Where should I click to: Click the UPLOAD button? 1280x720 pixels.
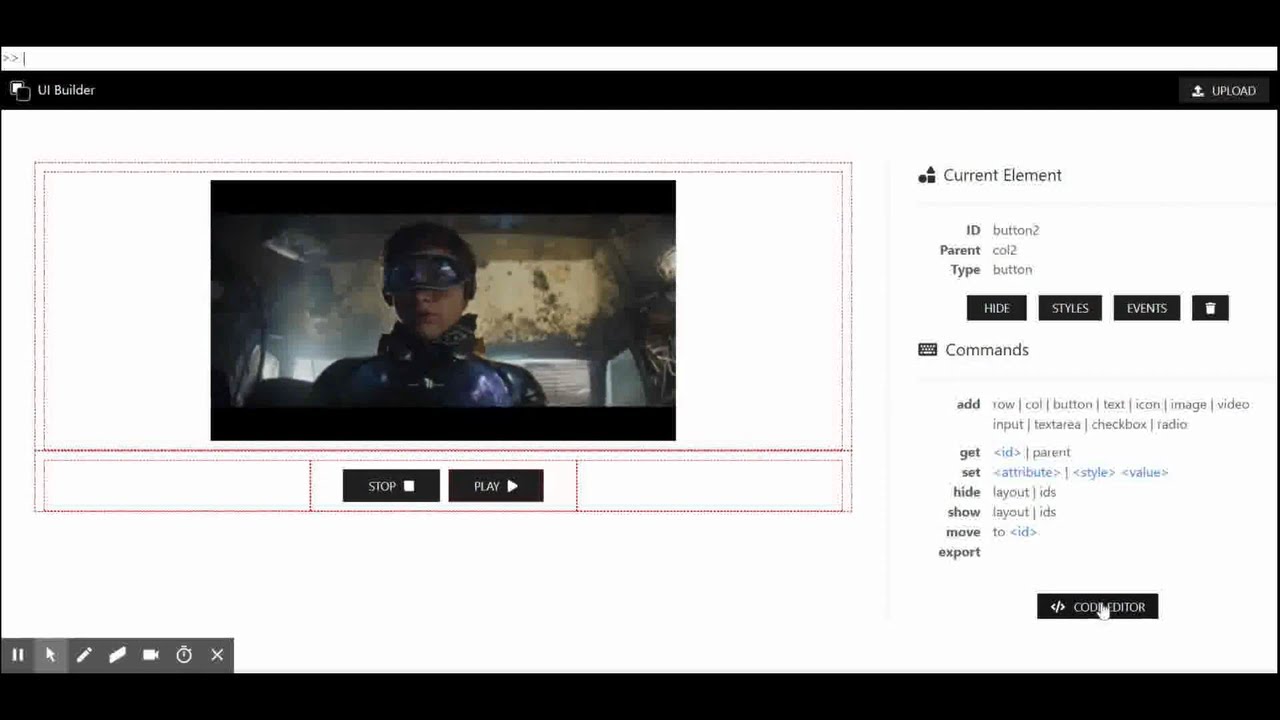click(x=1224, y=90)
